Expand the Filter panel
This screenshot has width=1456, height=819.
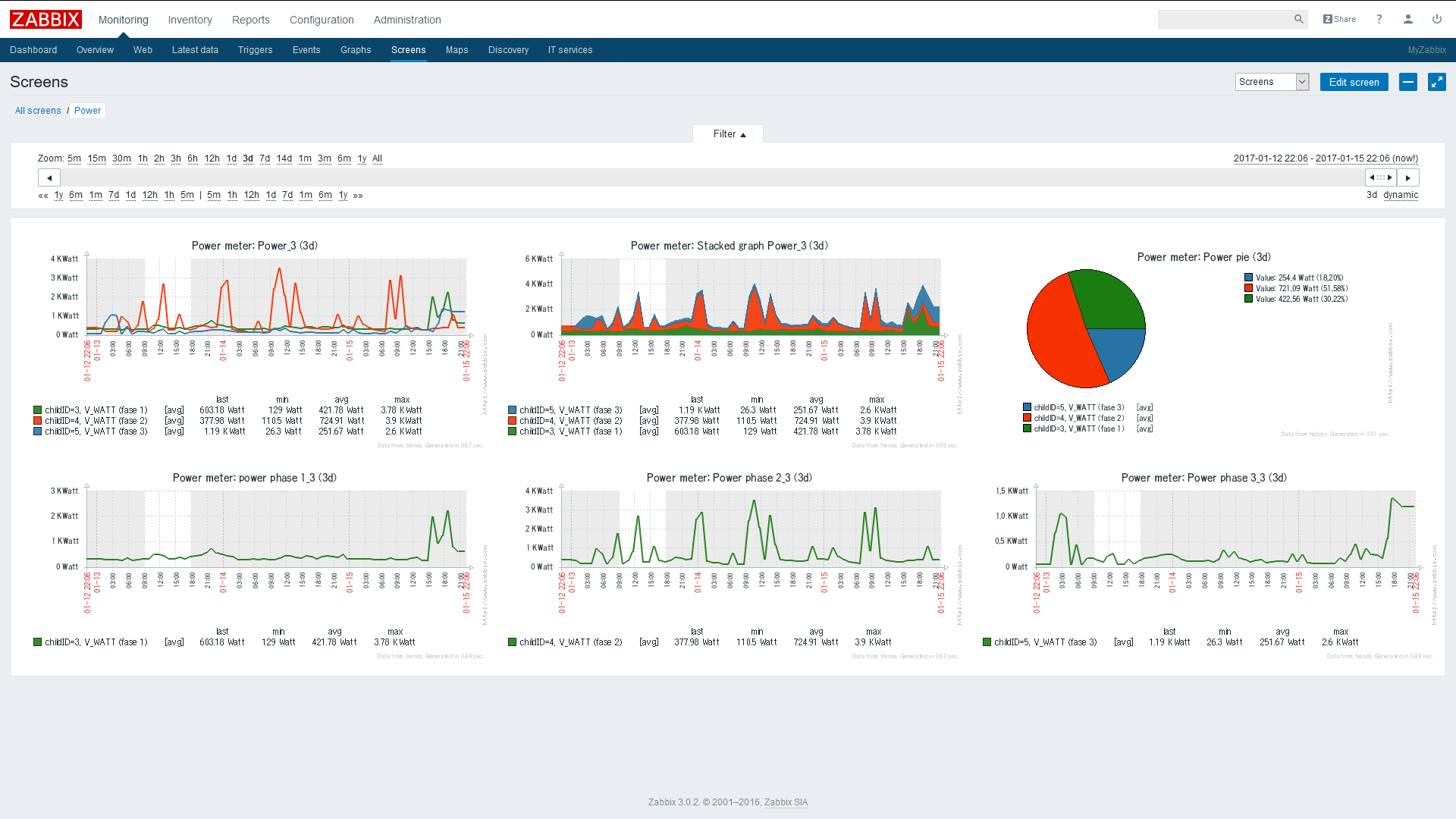pos(727,134)
